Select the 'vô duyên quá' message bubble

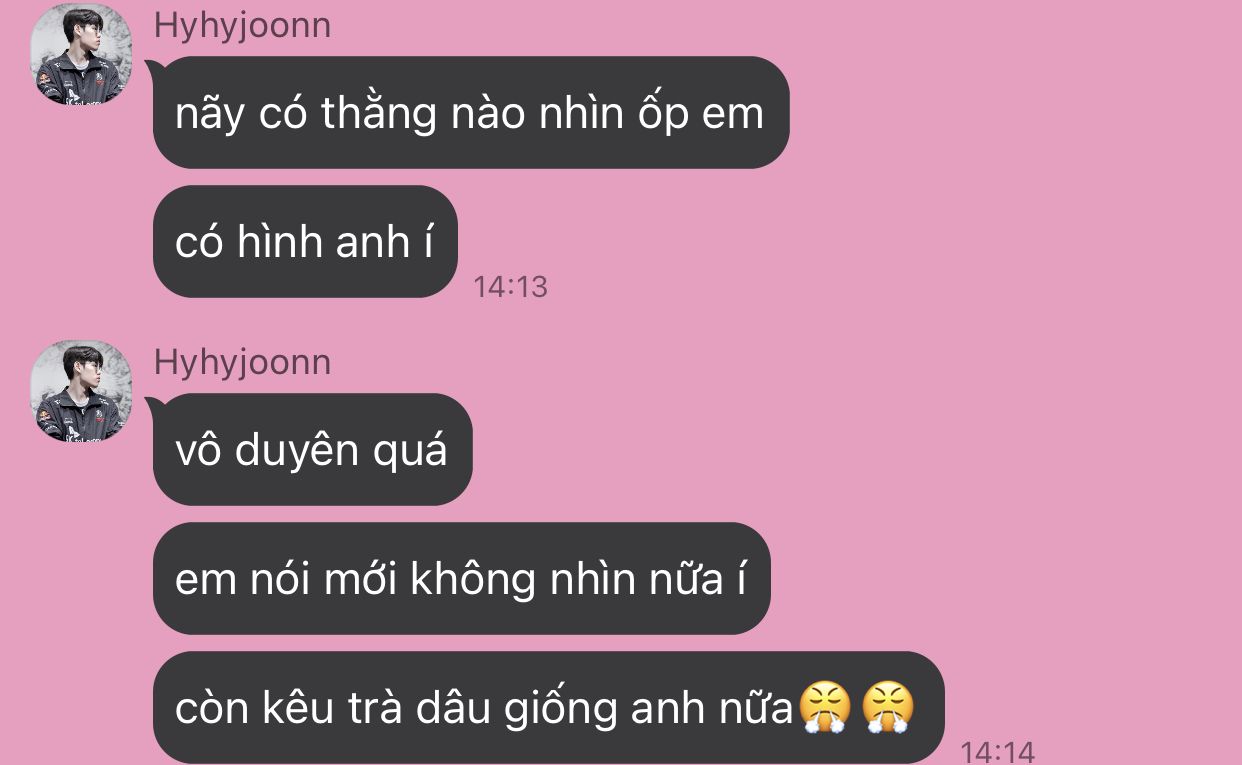[312, 450]
